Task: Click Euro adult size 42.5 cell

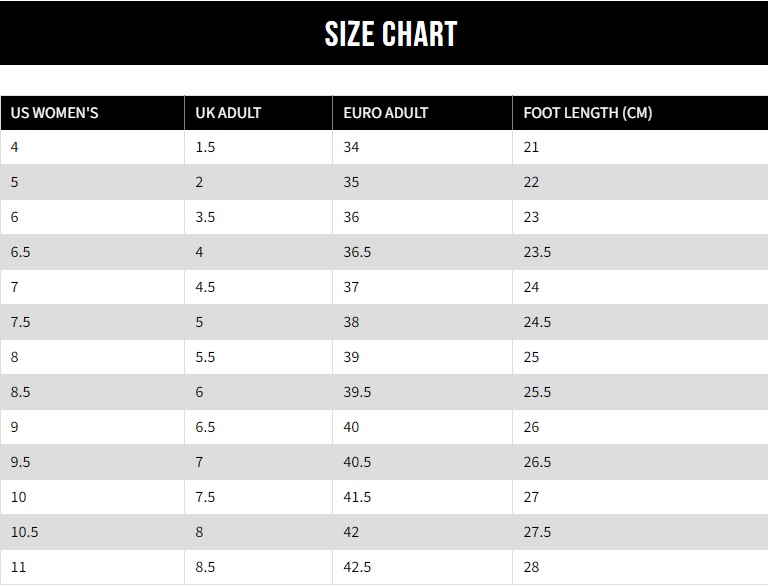Action: 357,567
